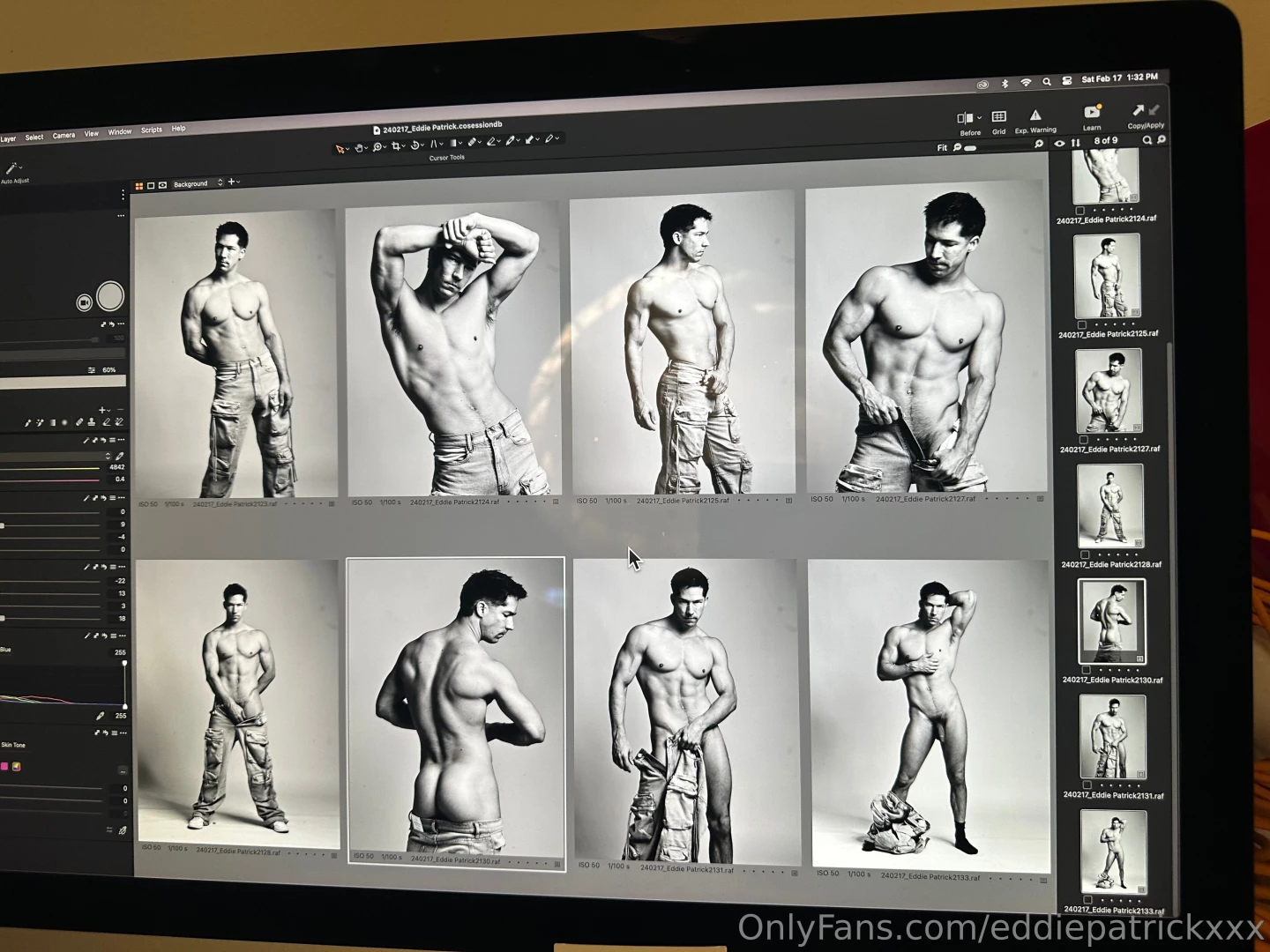Viewport: 1270px width, 952px height.
Task: Click the Learn button
Action: point(1092,115)
